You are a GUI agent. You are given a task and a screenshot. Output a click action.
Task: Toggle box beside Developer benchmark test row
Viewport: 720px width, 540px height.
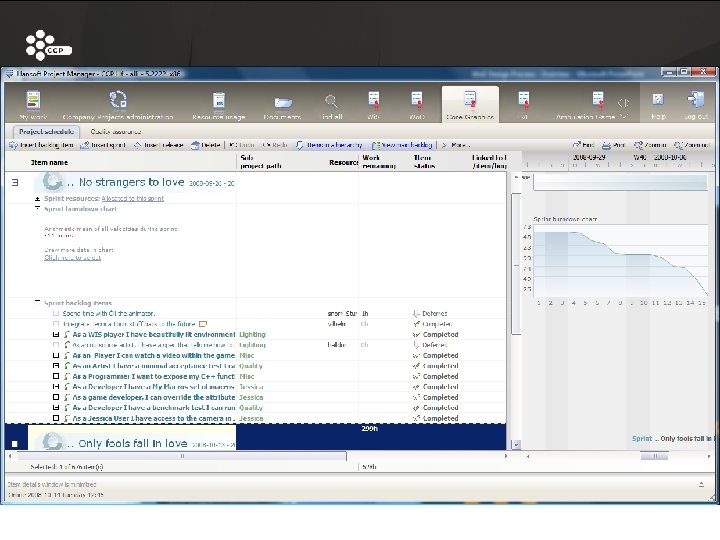click(x=56, y=408)
